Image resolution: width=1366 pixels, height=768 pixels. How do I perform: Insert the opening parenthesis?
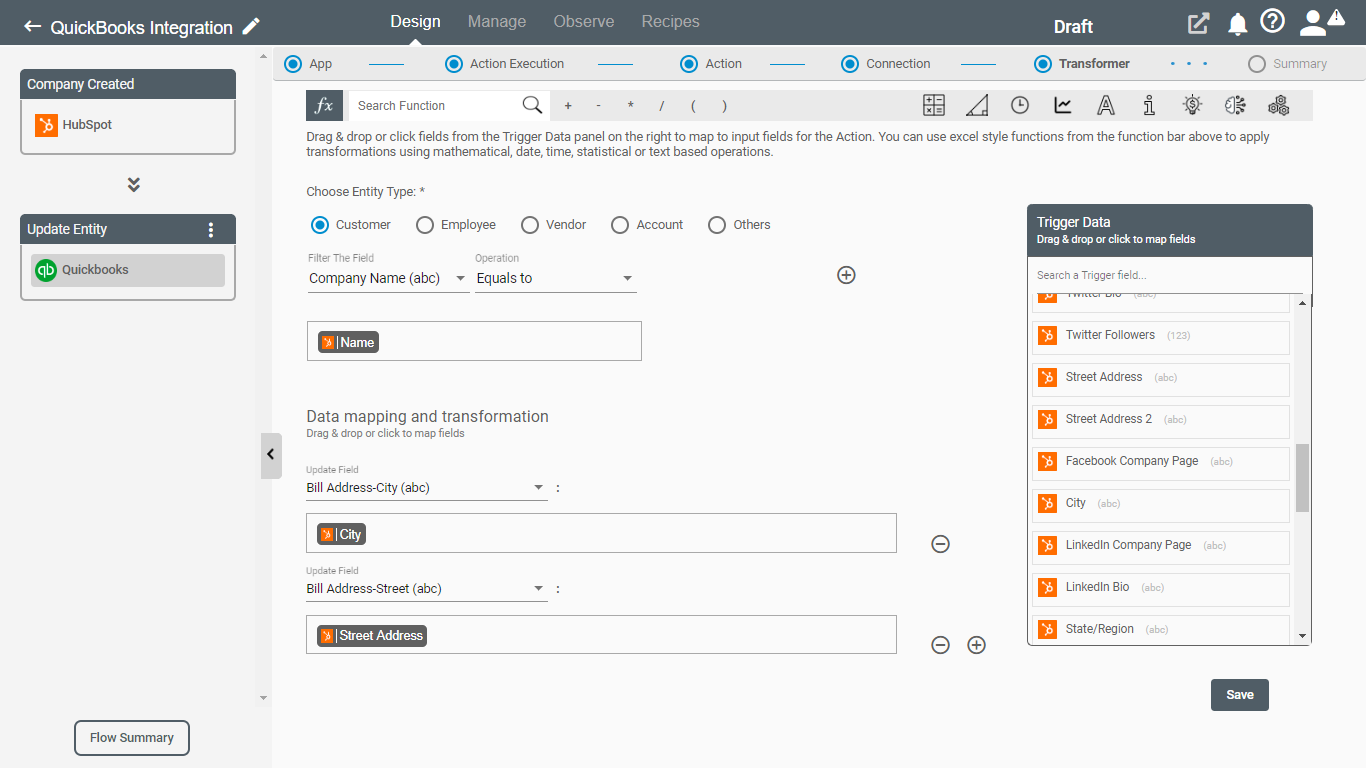(x=693, y=105)
